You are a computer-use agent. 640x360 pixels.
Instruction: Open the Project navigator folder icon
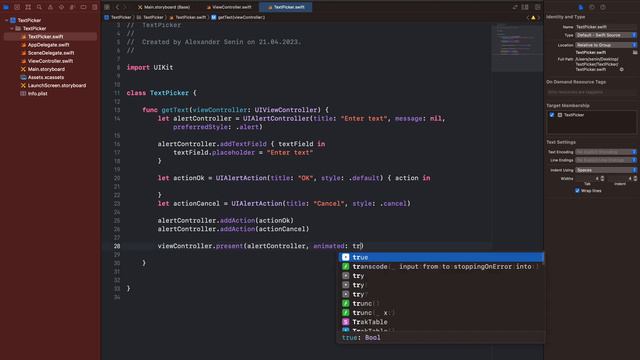(x=6, y=7)
